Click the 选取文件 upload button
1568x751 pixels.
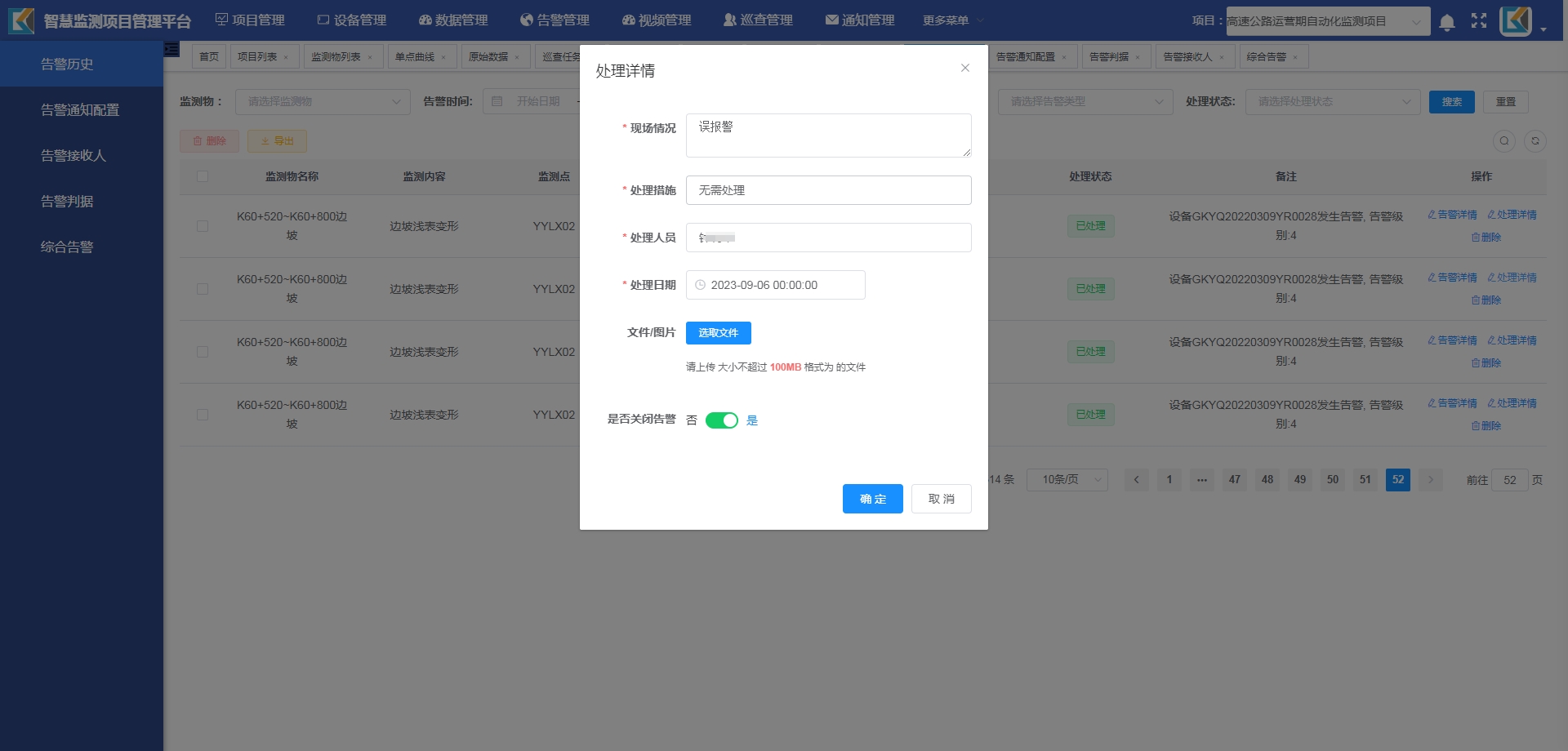pyautogui.click(x=718, y=333)
